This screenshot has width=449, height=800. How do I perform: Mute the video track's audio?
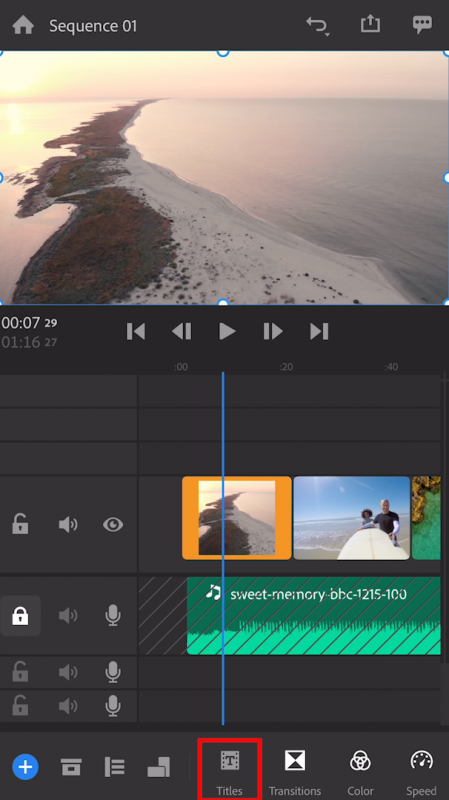point(68,524)
